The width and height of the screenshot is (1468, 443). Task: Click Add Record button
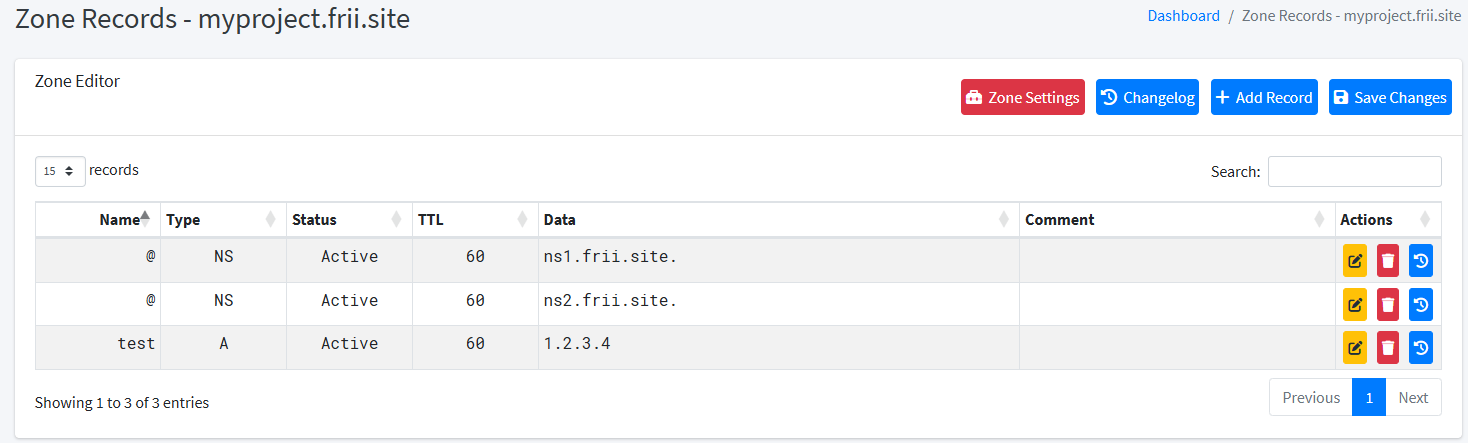(x=1264, y=97)
